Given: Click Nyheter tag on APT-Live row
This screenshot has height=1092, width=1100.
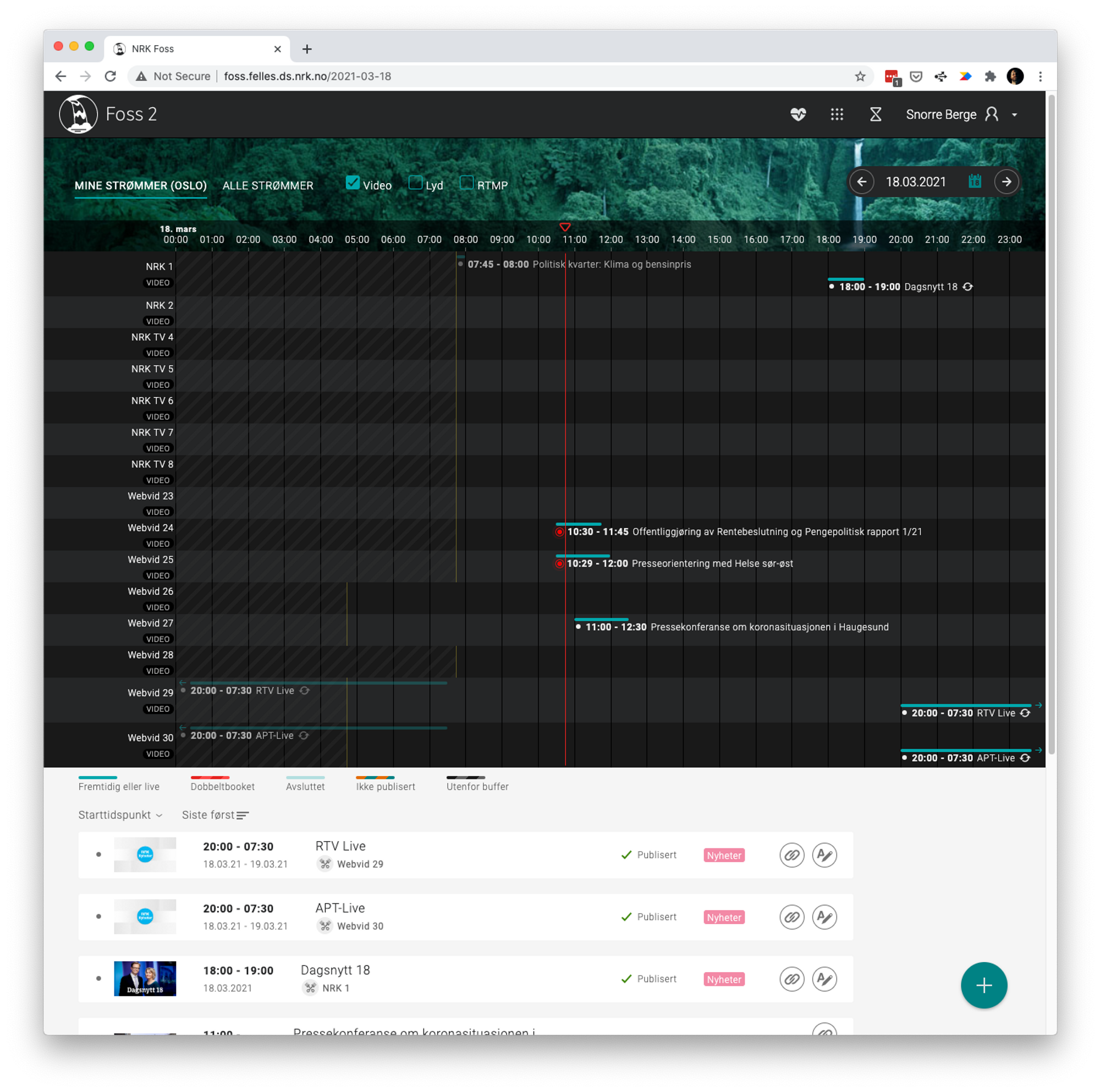Looking at the screenshot, I should (724, 917).
